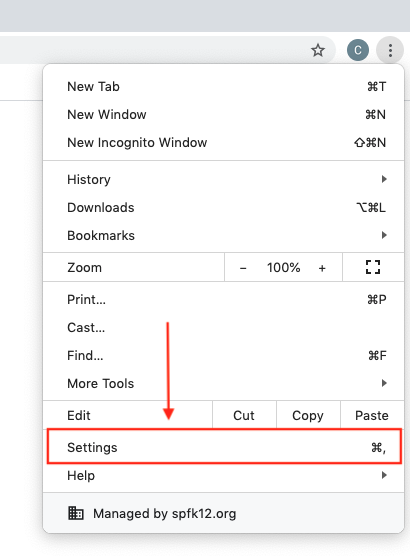The image size is (410, 557).
Task: Expand the Bookmarks submenu arrow
Action: click(x=384, y=235)
